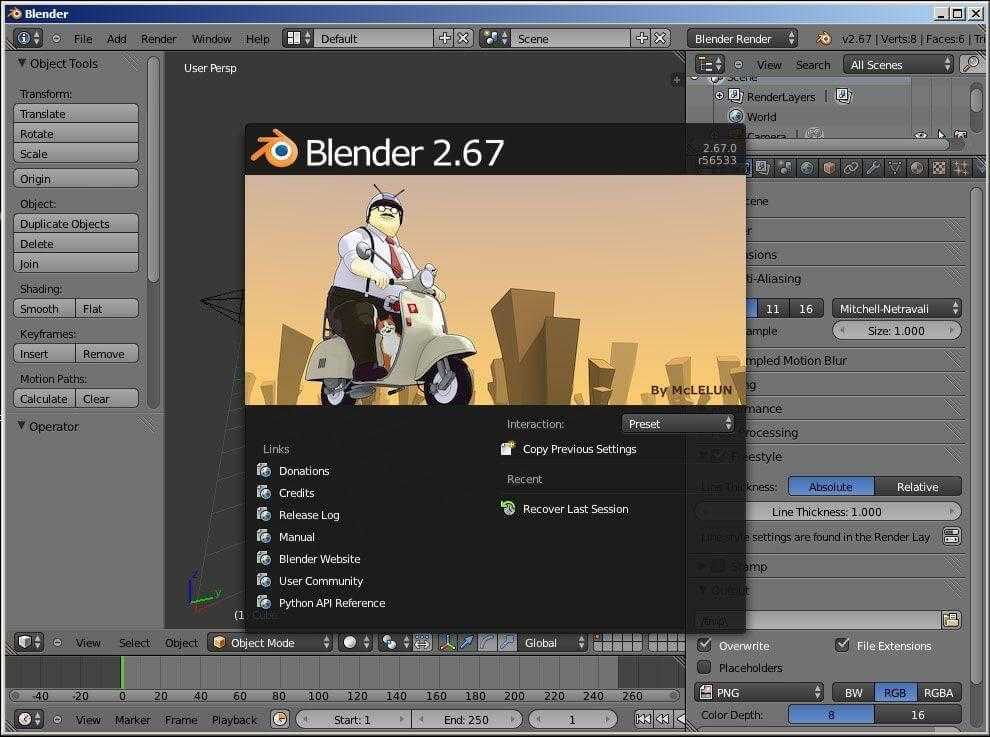Browse output folder with the file icon
This screenshot has height=737, width=990.
[x=951, y=620]
